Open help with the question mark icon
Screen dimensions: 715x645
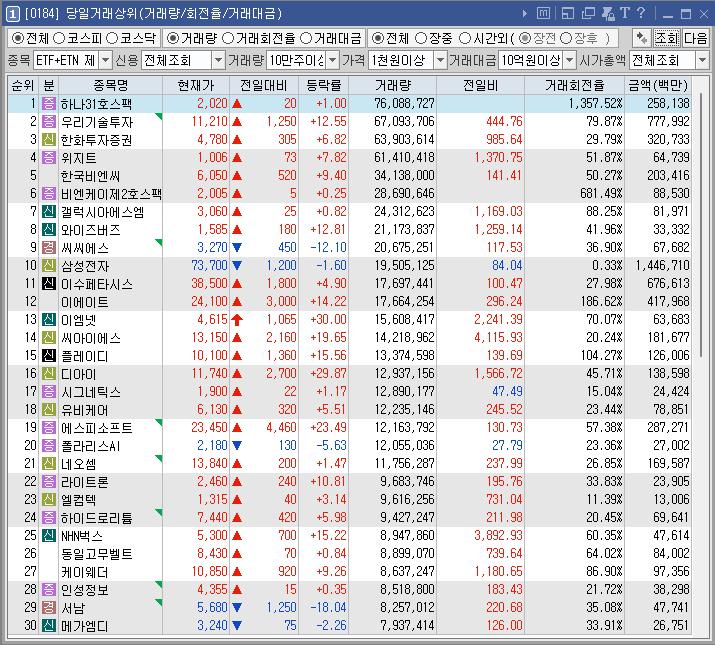[641, 13]
